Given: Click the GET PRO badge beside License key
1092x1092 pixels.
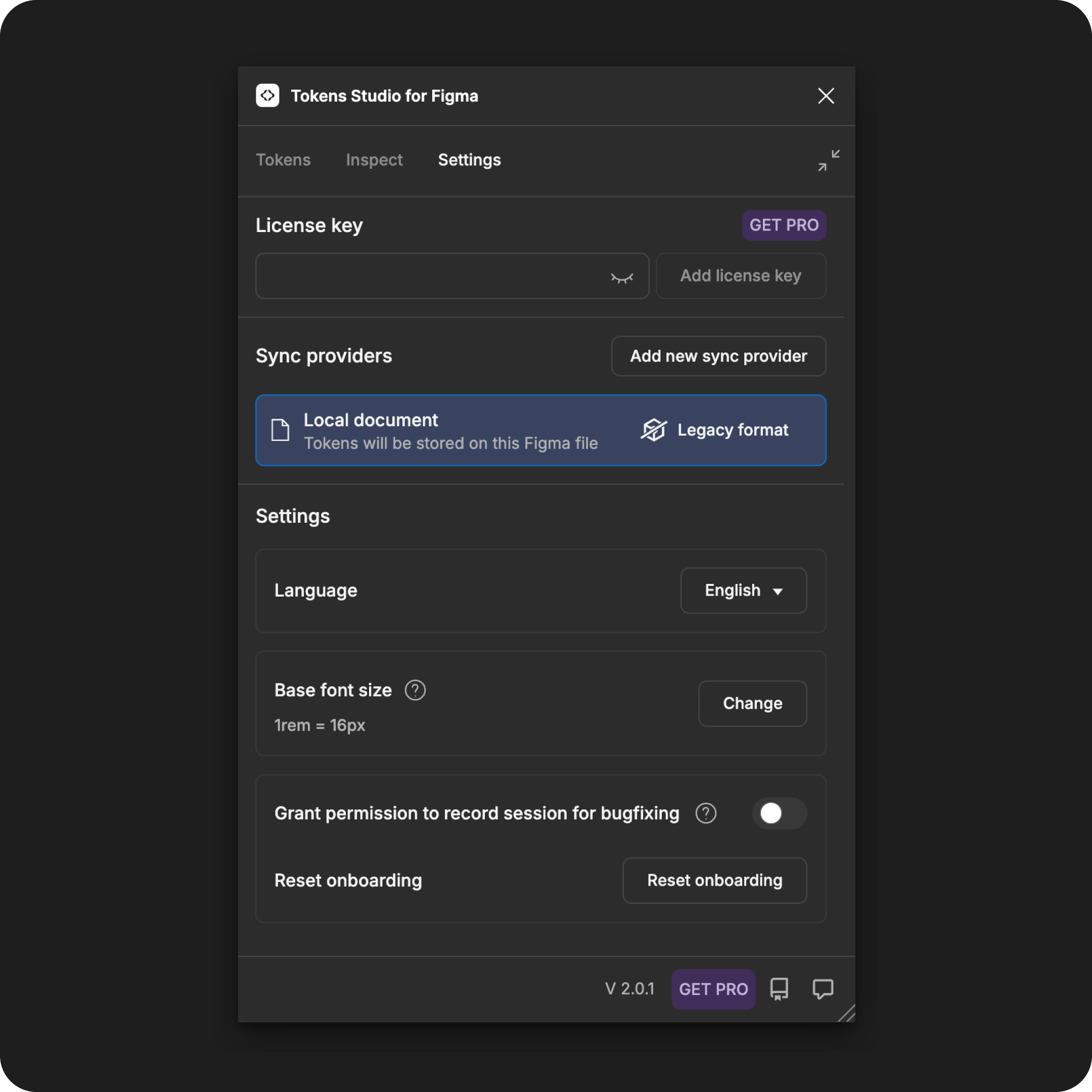Looking at the screenshot, I should tap(785, 225).
